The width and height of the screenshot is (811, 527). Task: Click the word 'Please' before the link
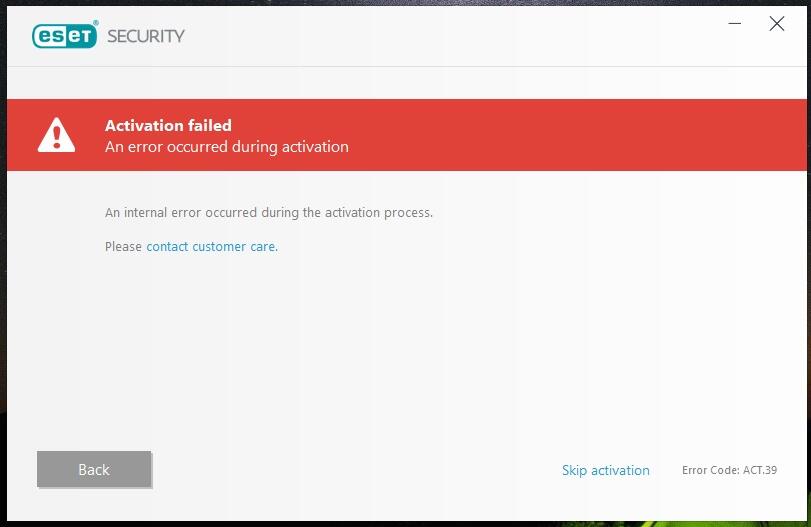click(x=123, y=246)
